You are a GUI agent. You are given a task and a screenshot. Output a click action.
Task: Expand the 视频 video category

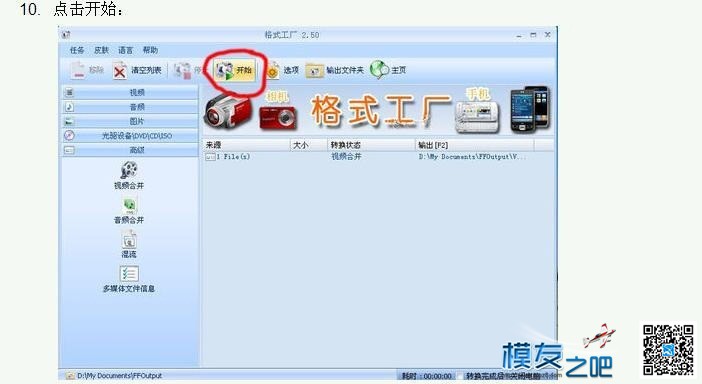click(x=130, y=93)
